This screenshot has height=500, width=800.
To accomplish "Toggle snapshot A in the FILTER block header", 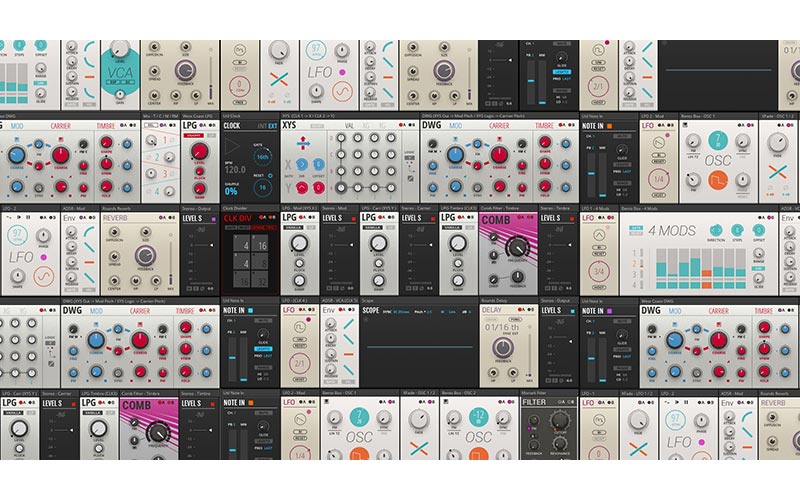I will [561, 402].
